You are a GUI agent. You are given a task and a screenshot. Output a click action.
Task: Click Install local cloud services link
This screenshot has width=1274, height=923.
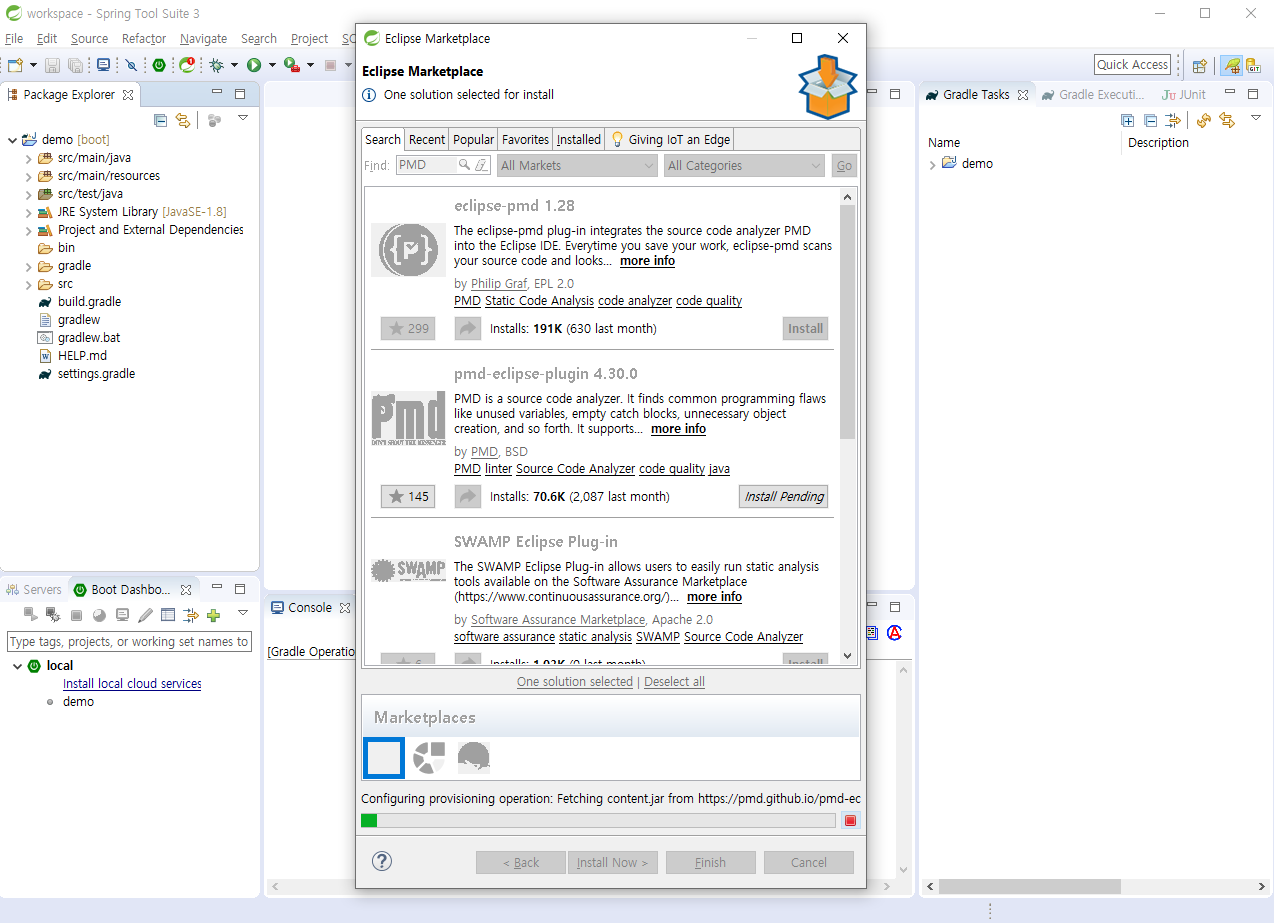(x=132, y=684)
